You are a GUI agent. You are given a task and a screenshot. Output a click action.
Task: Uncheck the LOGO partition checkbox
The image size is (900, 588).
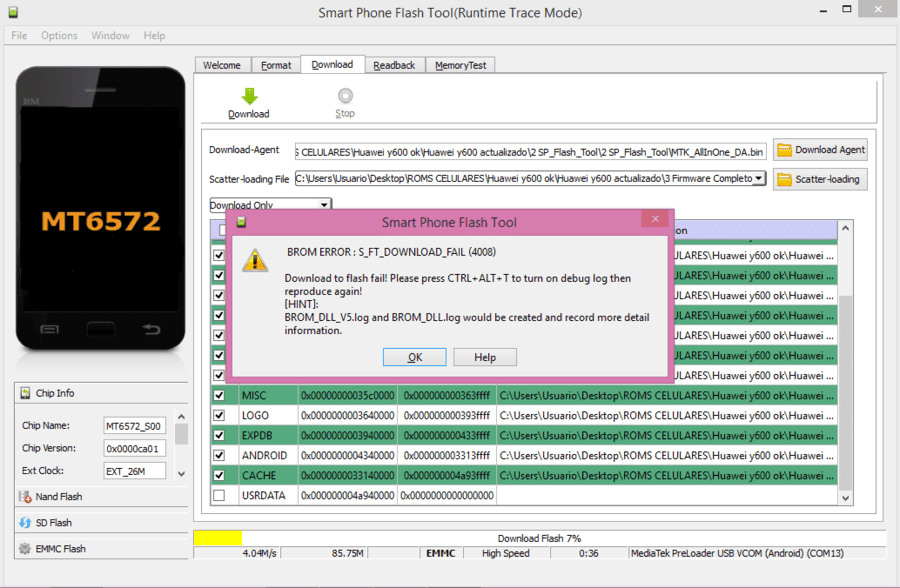point(219,415)
